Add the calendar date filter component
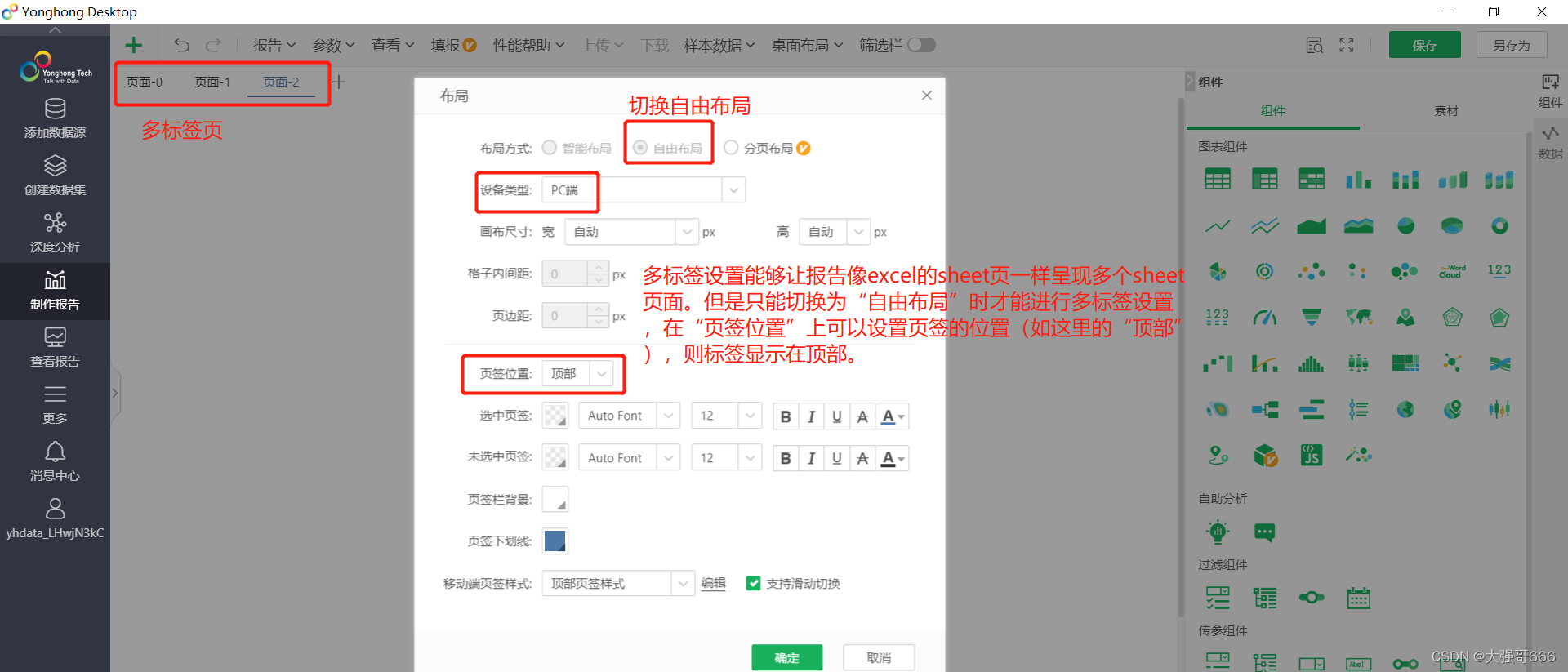 point(1359,599)
